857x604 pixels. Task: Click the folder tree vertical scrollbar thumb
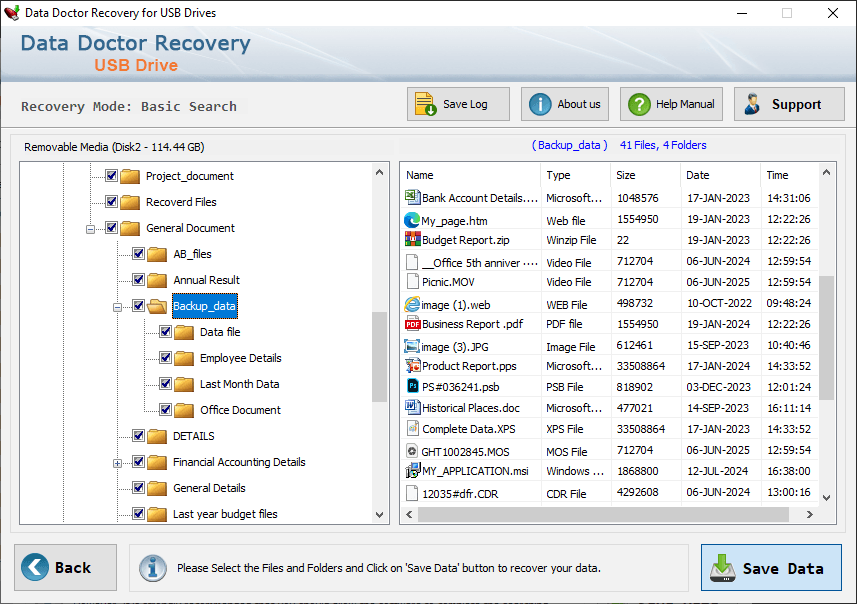379,356
